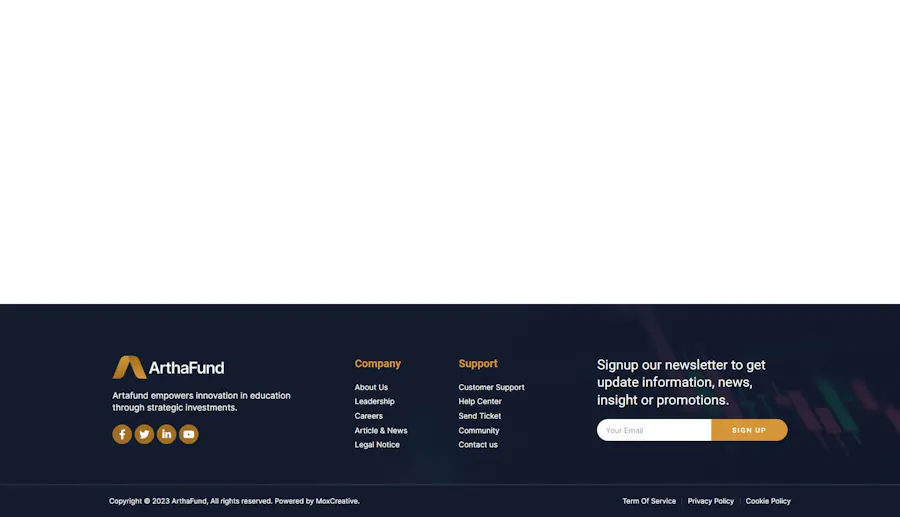Open the Contact us link
This screenshot has height=517, width=900.
tap(478, 445)
